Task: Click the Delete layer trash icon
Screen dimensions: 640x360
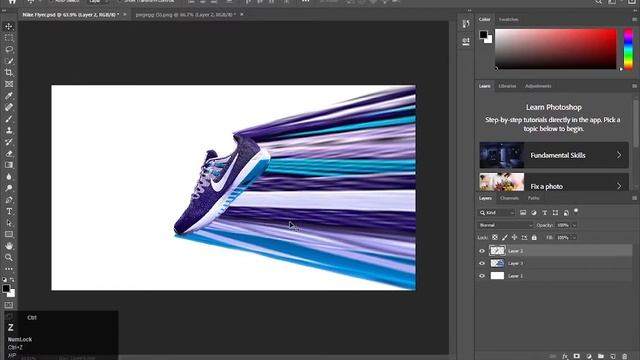Action: (624, 356)
